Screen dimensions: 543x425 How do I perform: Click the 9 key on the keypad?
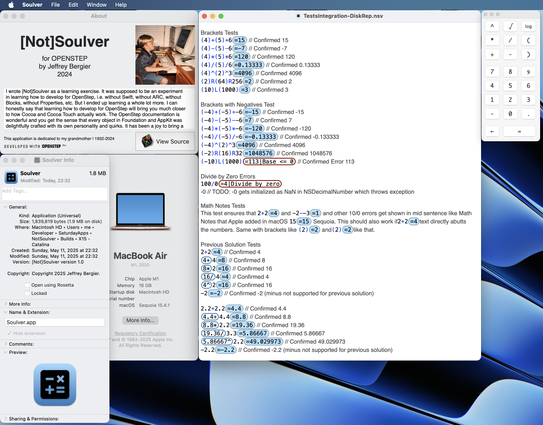point(528,71)
